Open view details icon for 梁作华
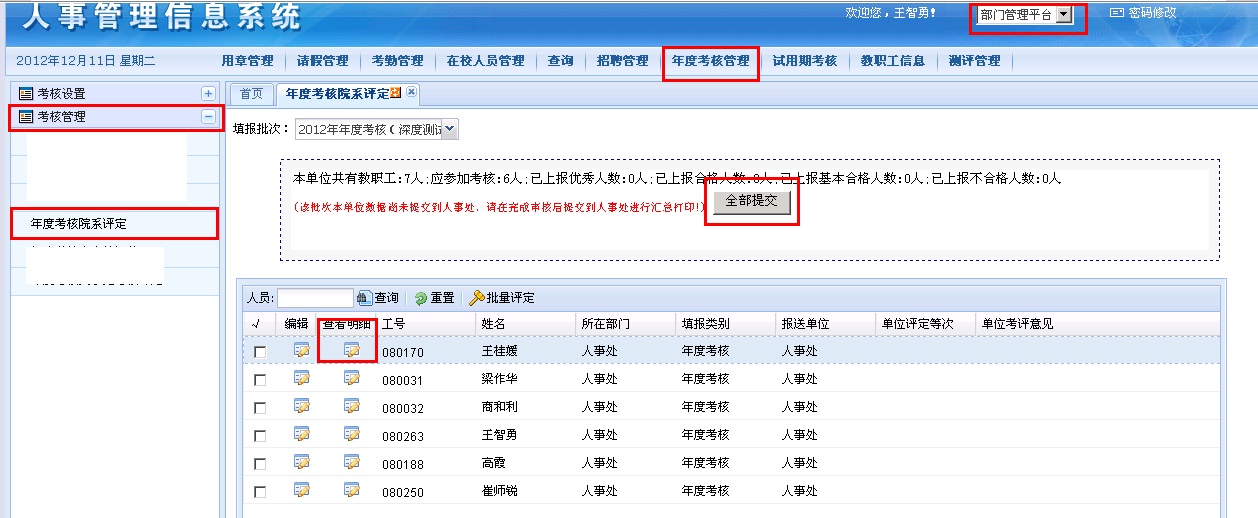This screenshot has height=518, width=1258. tap(351, 378)
